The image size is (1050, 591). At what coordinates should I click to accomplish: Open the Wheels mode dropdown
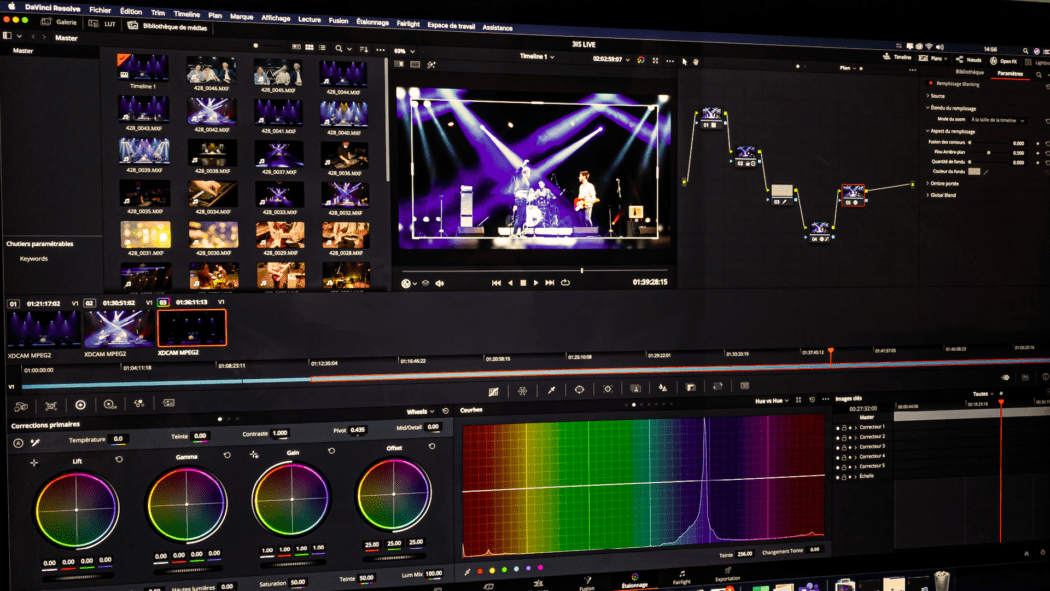[421, 412]
